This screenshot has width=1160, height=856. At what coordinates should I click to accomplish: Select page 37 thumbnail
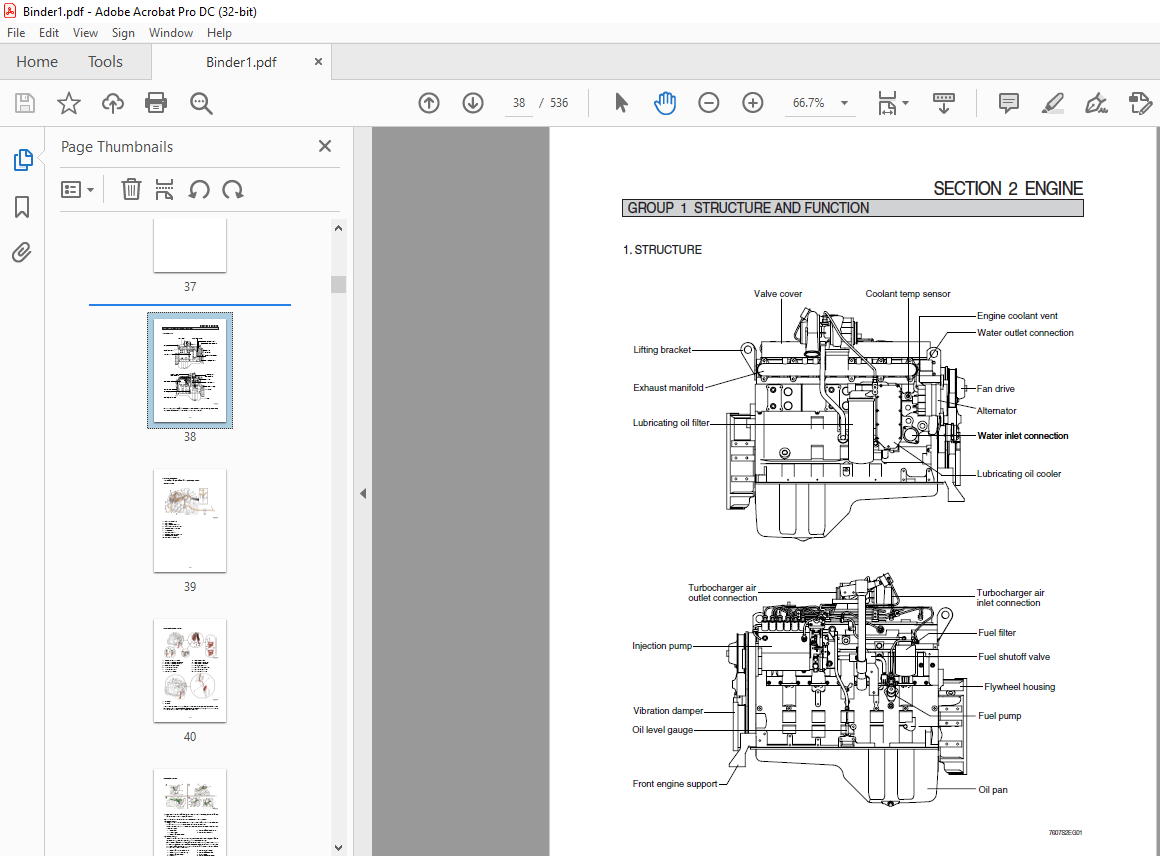(x=190, y=246)
